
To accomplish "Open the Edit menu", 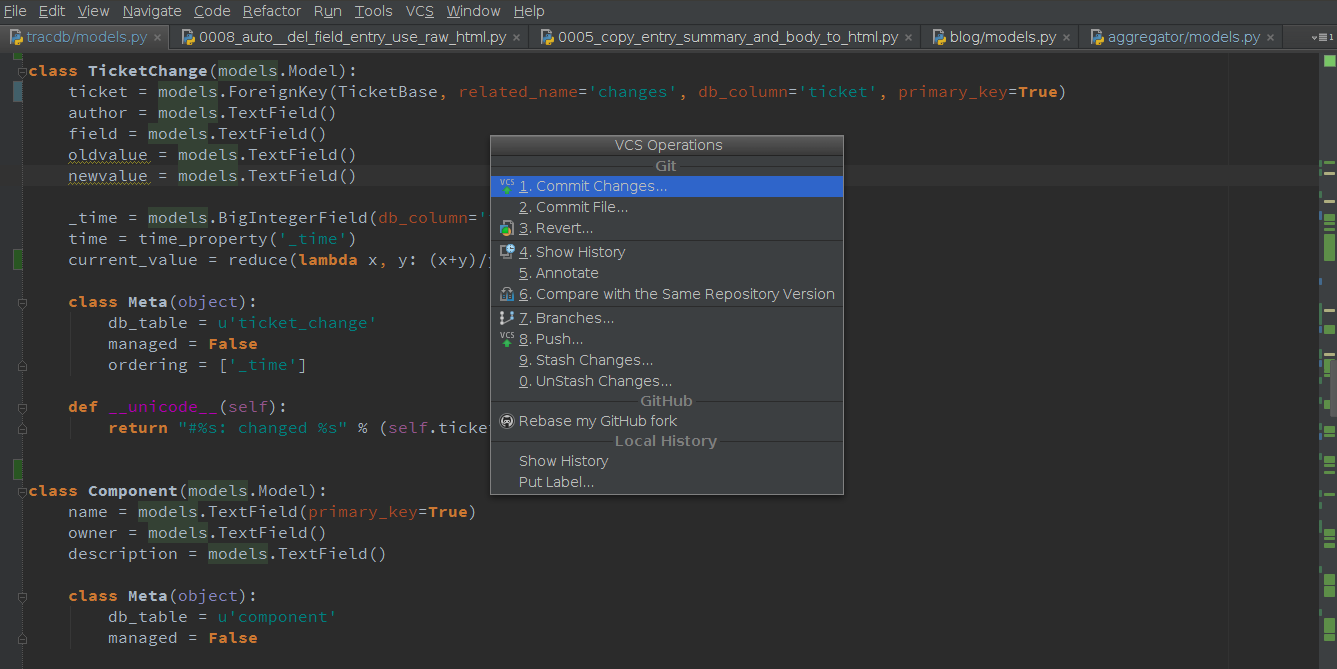I will tap(52, 11).
